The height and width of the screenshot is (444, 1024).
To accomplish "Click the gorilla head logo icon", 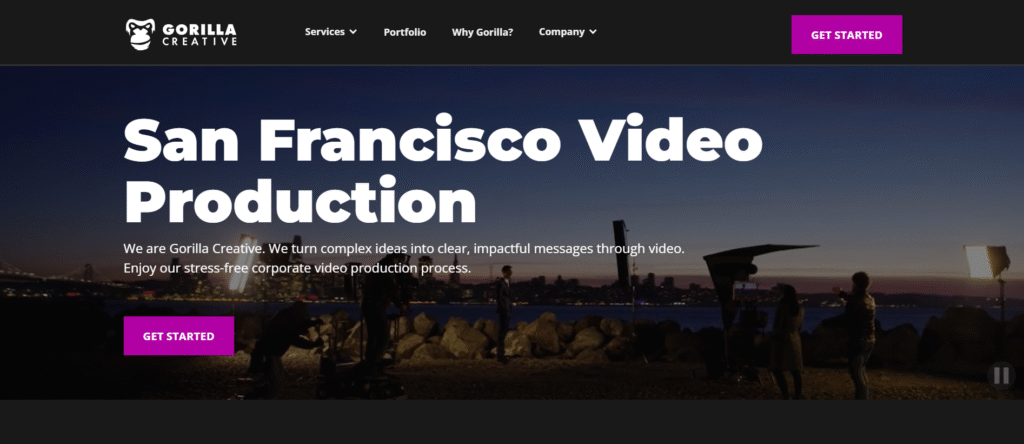I will point(140,34).
